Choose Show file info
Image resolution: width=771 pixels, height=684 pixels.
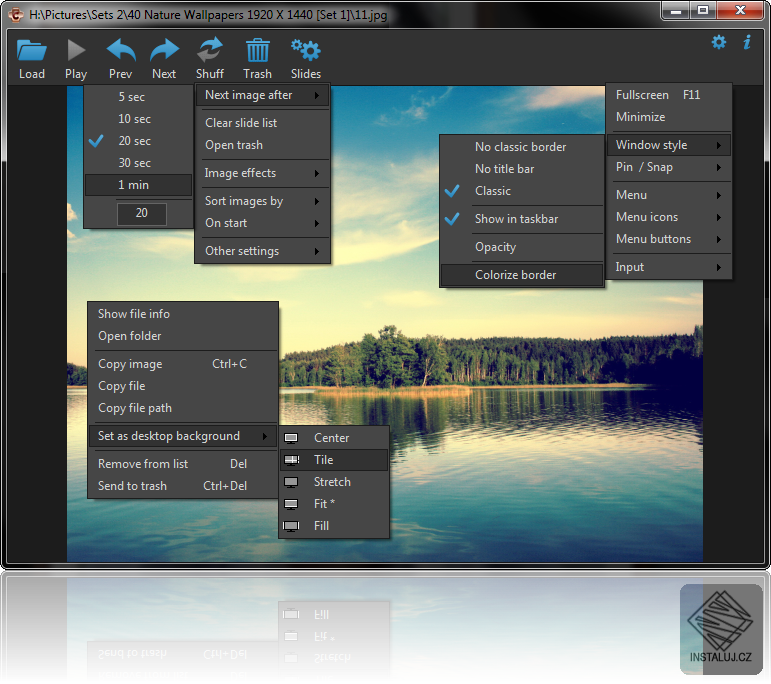point(183,314)
